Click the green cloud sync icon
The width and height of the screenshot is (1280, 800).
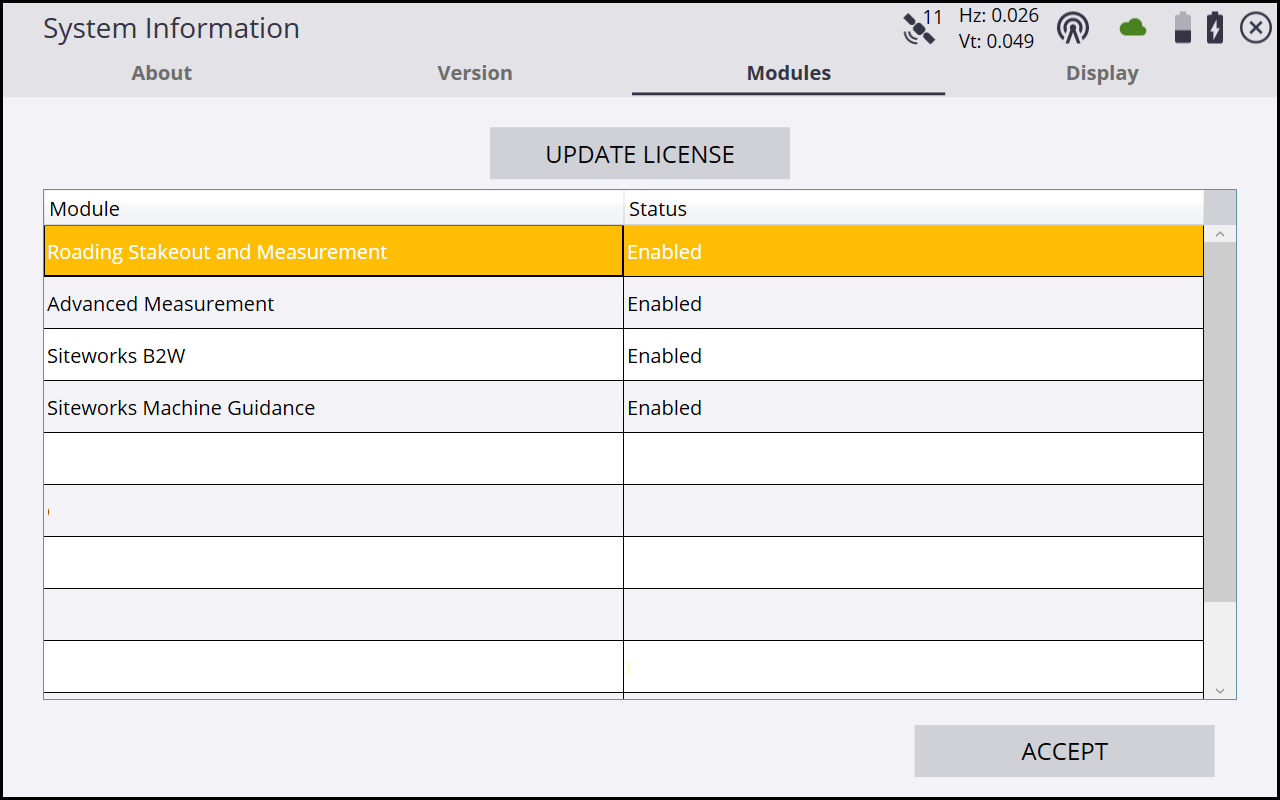coord(1132,28)
